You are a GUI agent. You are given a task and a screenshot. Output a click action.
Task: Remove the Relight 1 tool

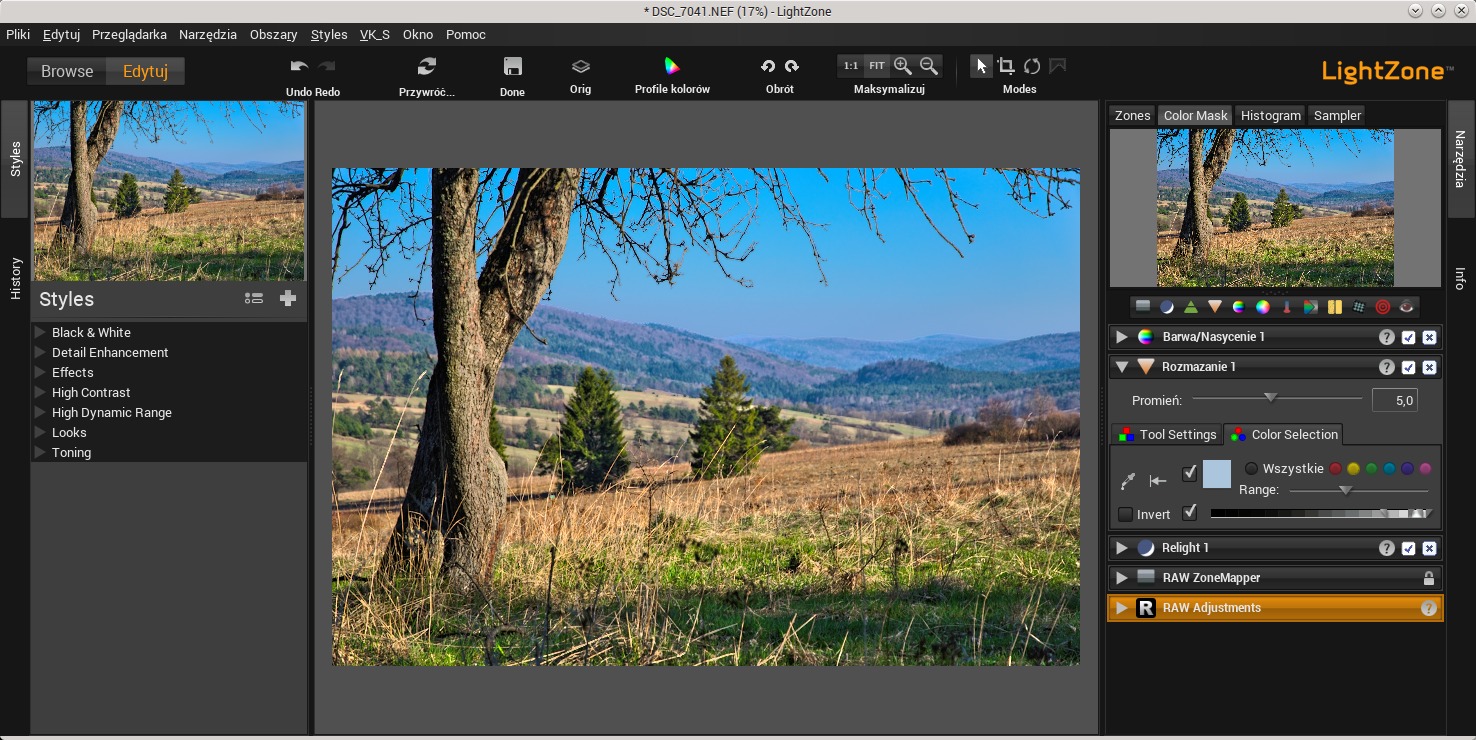pos(1430,548)
